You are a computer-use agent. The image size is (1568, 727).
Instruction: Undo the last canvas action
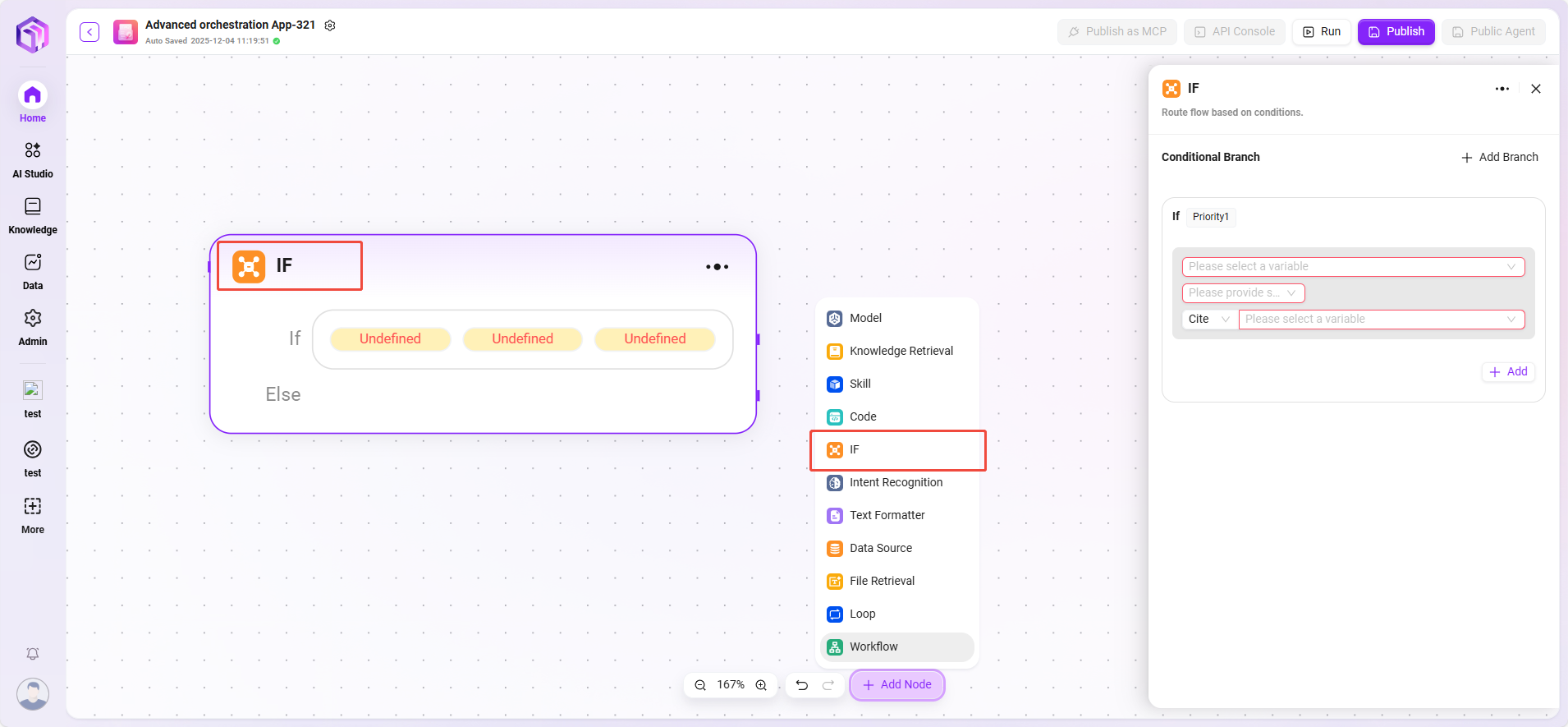tap(802, 685)
